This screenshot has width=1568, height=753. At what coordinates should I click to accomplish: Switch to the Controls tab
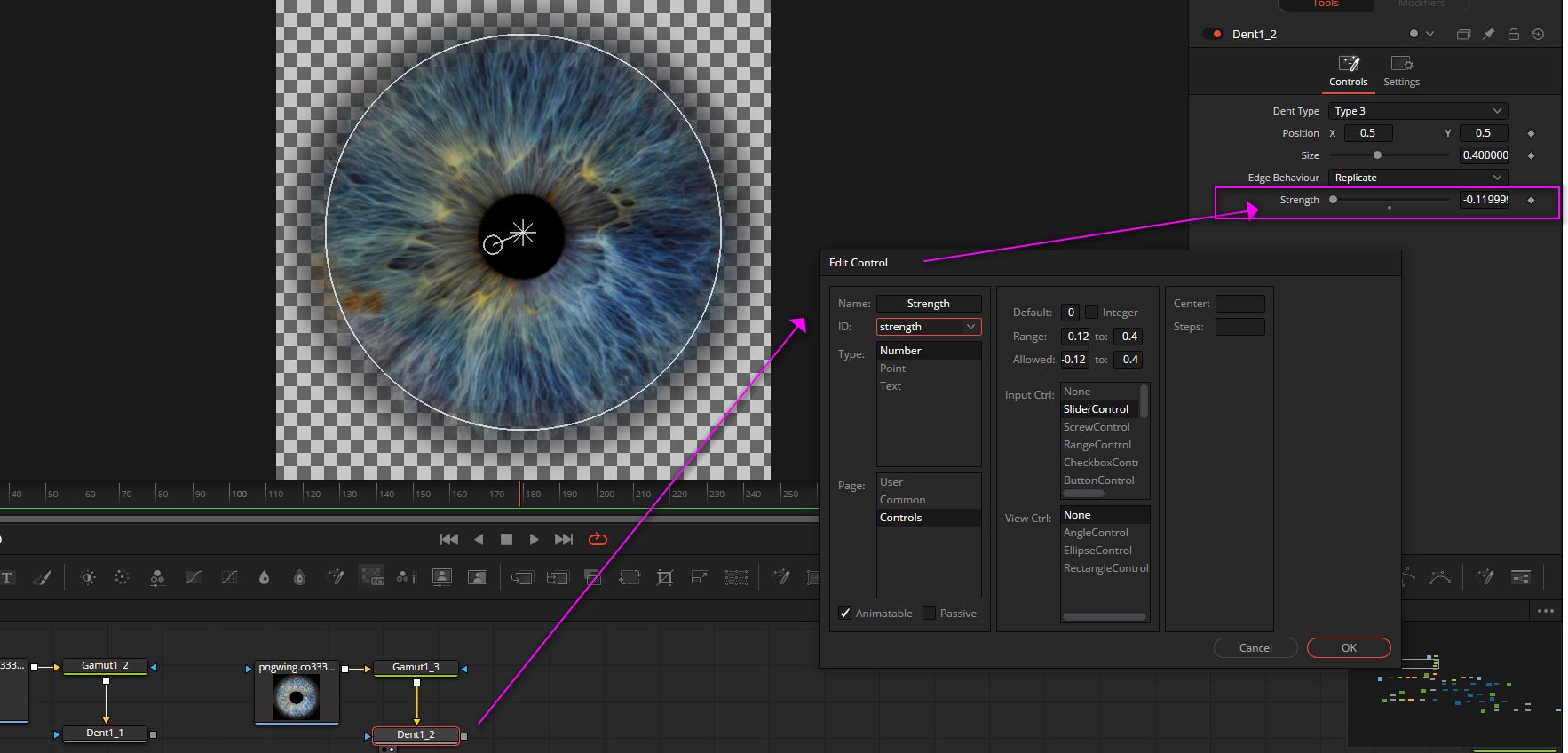click(1348, 71)
